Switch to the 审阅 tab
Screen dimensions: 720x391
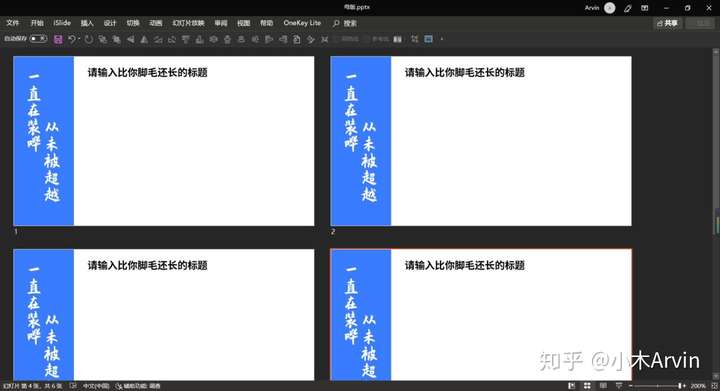[x=221, y=23]
